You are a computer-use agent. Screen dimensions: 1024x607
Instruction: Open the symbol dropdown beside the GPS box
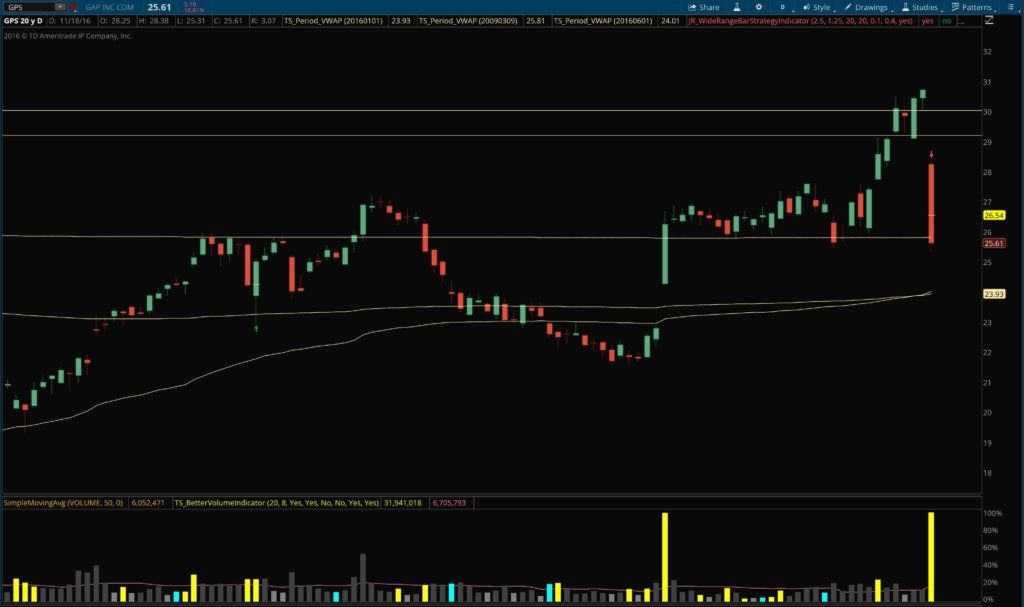61,6
